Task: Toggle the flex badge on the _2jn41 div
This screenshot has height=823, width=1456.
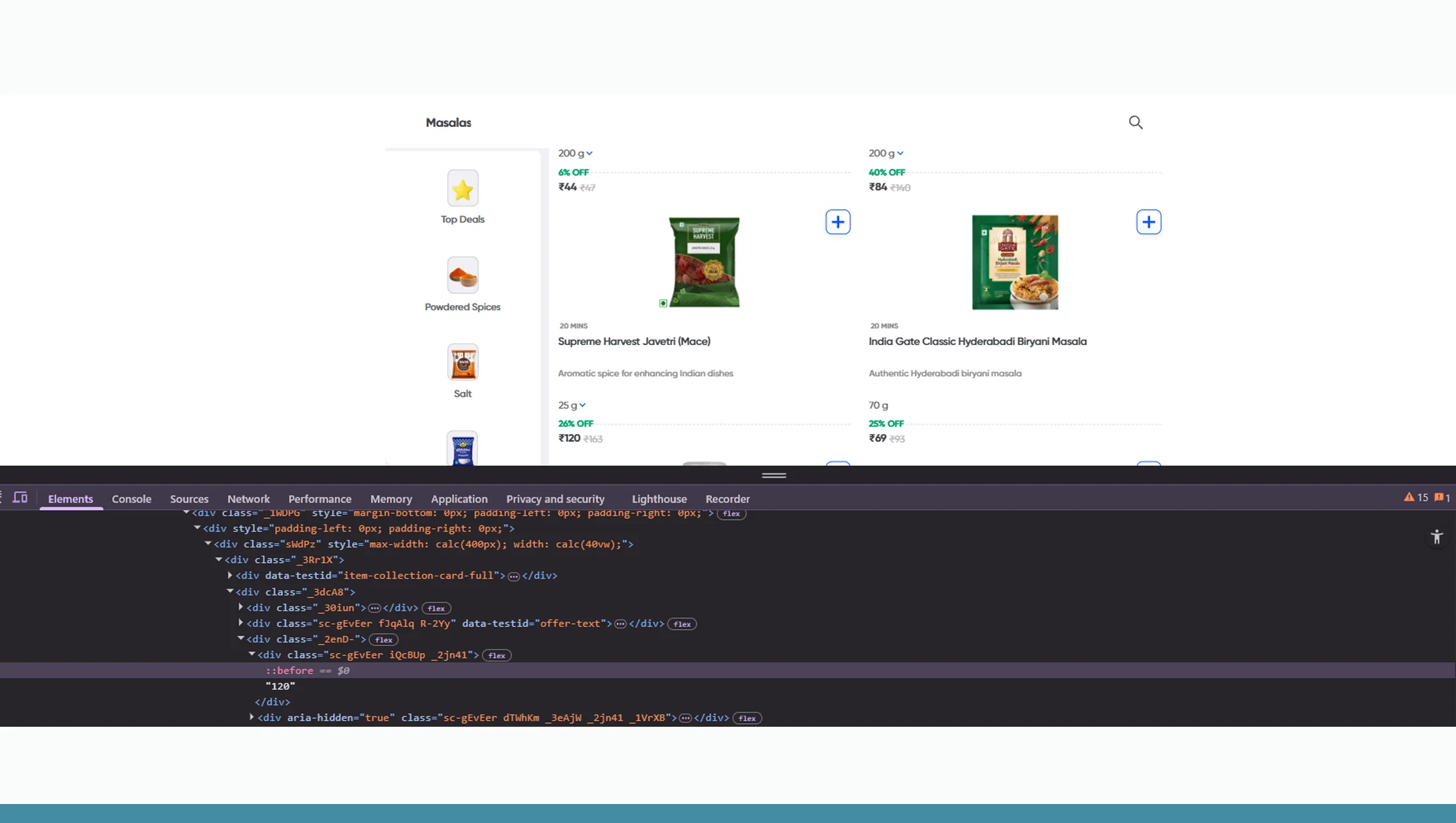Action: [496, 655]
